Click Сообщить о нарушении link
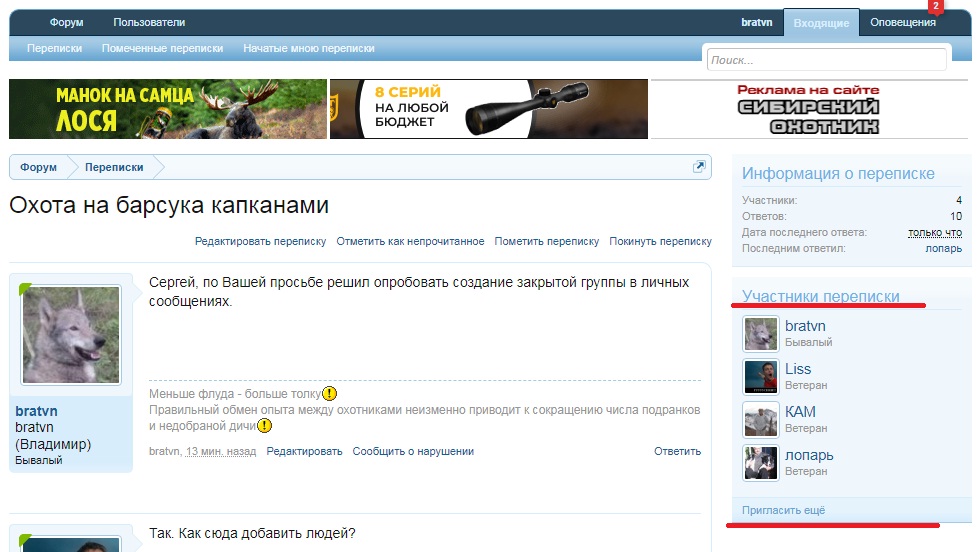The width and height of the screenshot is (978, 552). click(x=413, y=452)
